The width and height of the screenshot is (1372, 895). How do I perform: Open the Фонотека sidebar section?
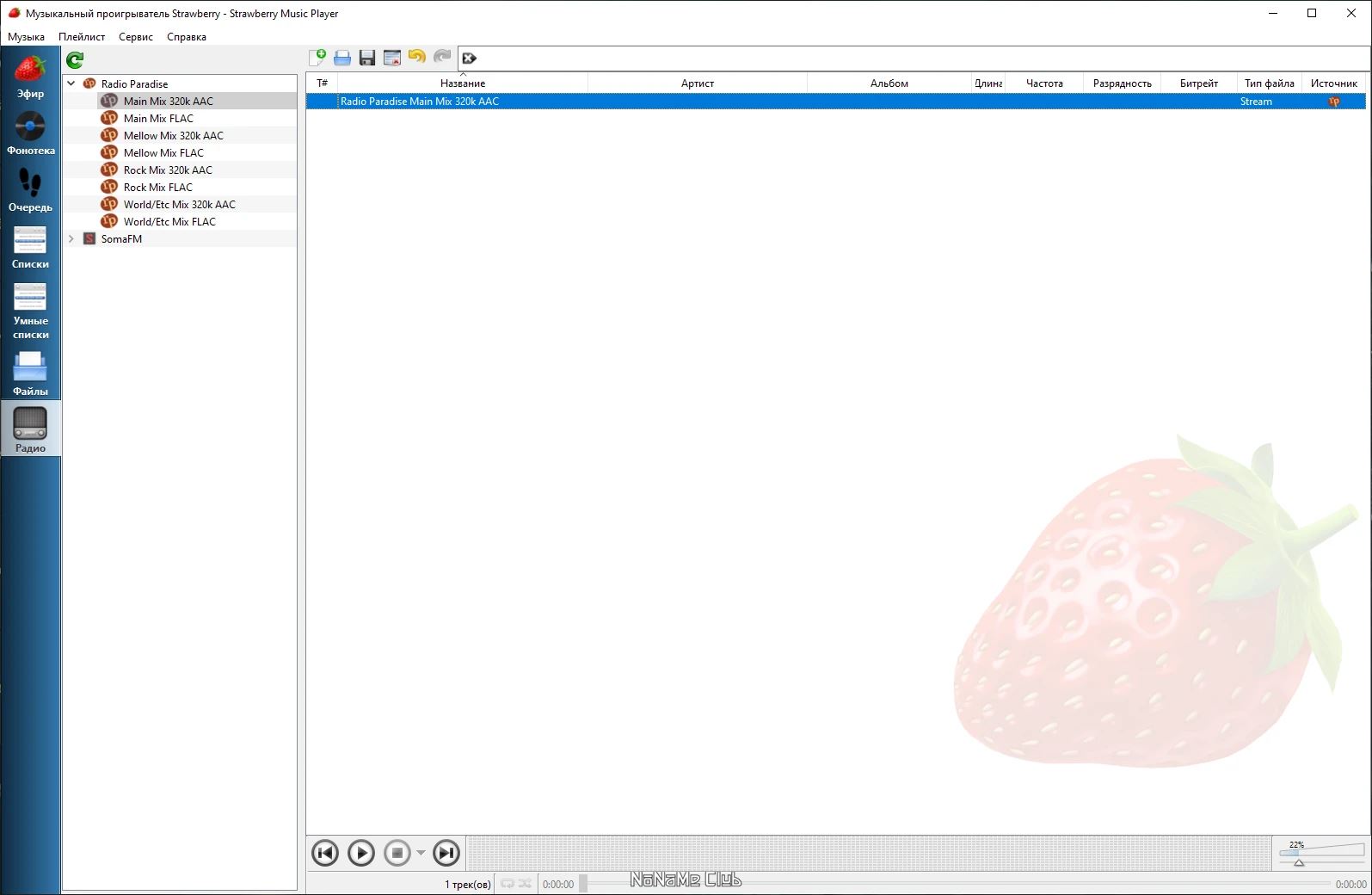(x=30, y=133)
